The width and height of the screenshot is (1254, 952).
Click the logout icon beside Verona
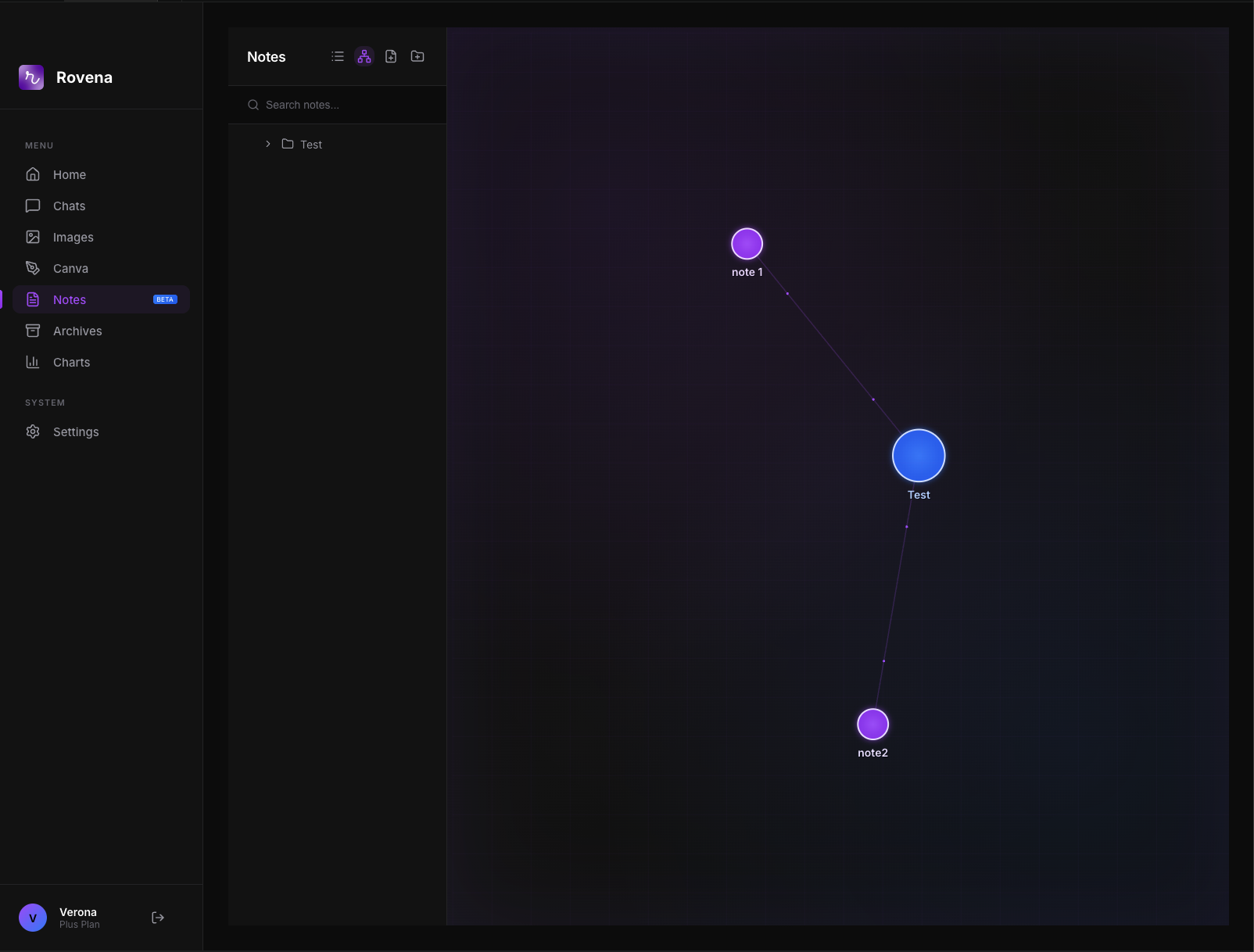click(158, 918)
